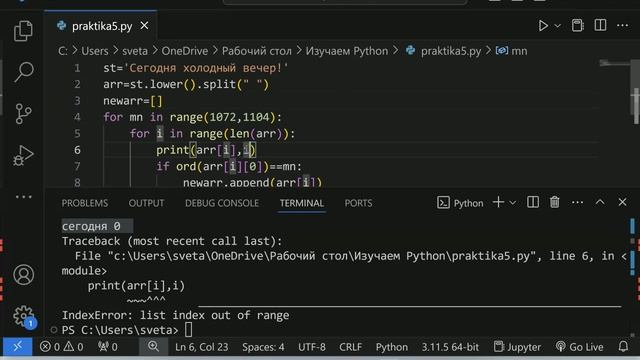
Task: Switch to the PORTS panel tab
Action: pos(358,203)
